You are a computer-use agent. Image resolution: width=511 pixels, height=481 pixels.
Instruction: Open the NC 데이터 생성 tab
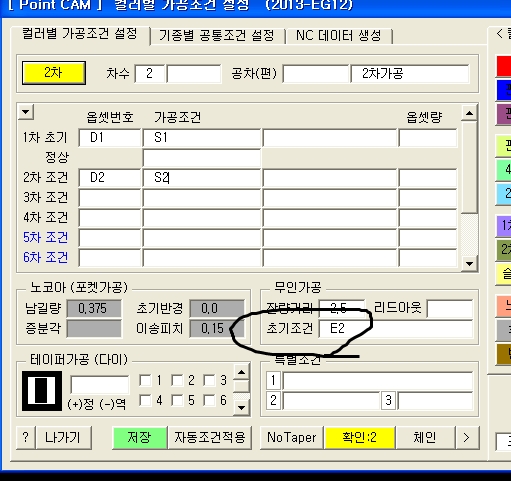(339, 35)
